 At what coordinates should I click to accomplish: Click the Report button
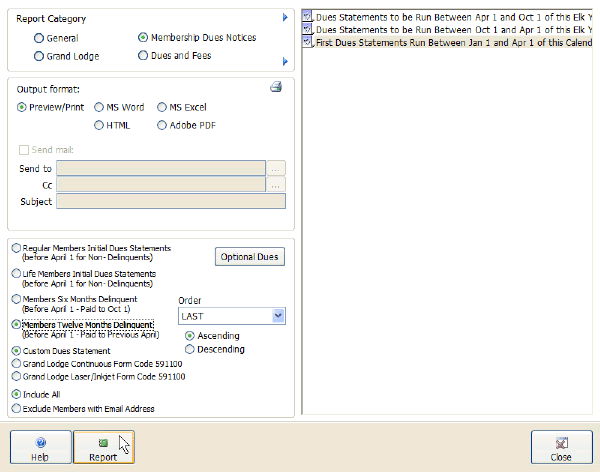click(102, 448)
